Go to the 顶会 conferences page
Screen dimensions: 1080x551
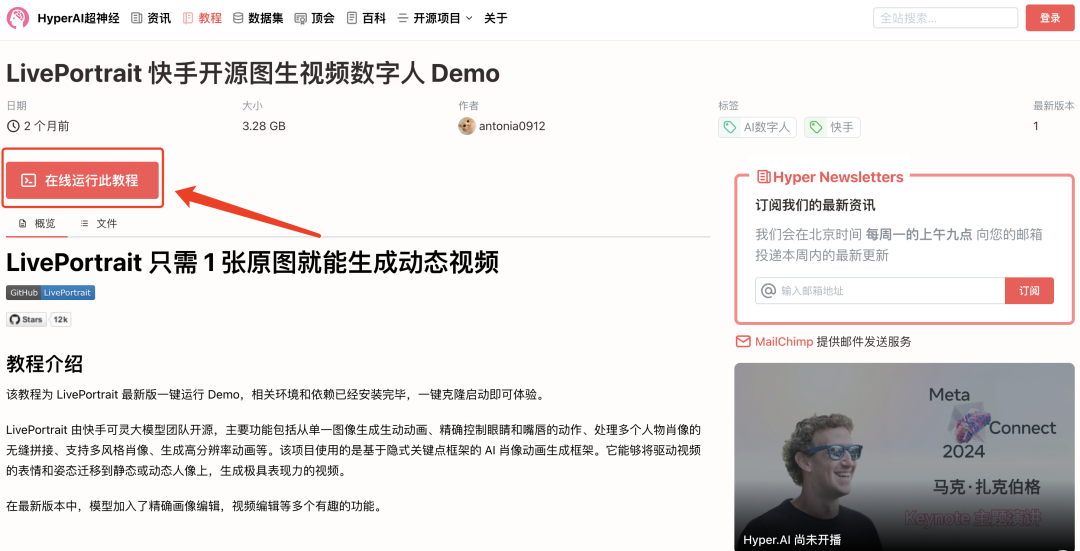[x=314, y=19]
